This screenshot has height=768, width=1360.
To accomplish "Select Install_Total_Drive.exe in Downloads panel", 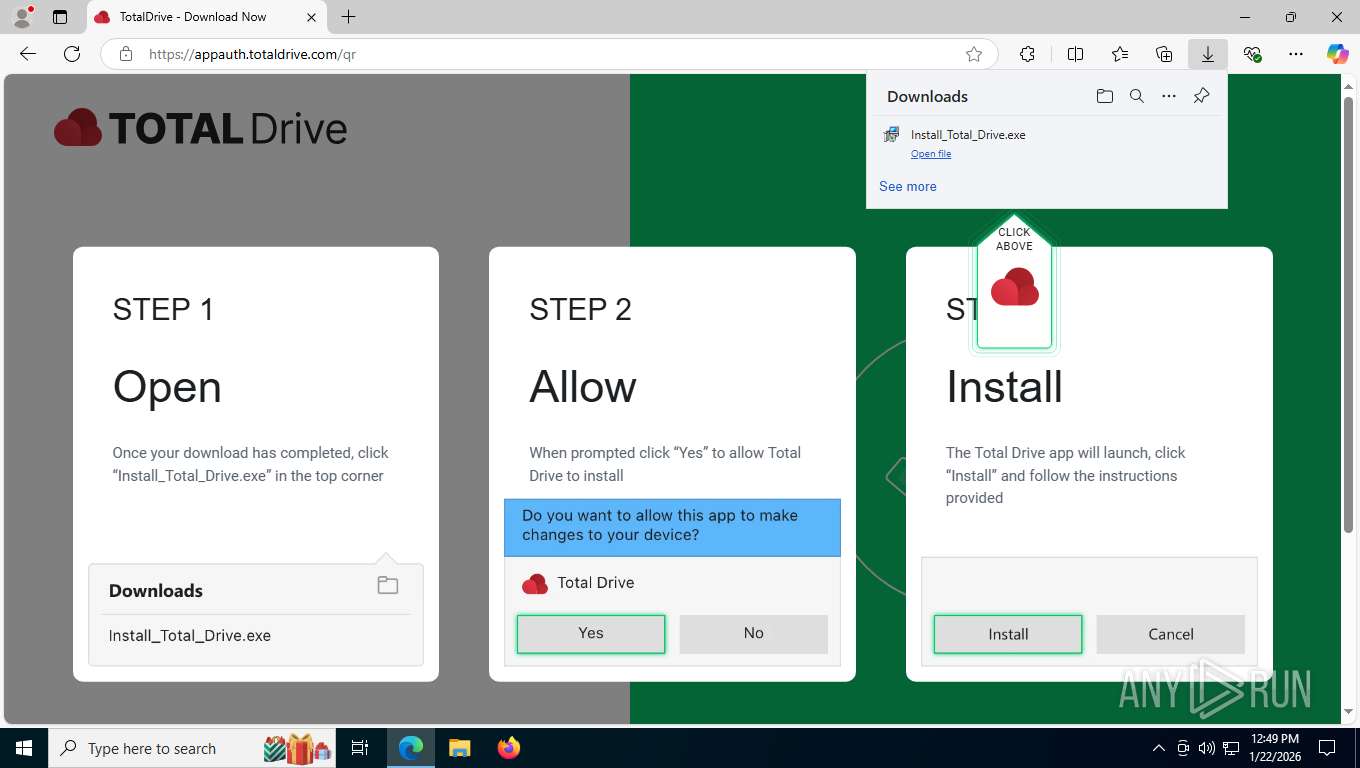I will click(968, 134).
